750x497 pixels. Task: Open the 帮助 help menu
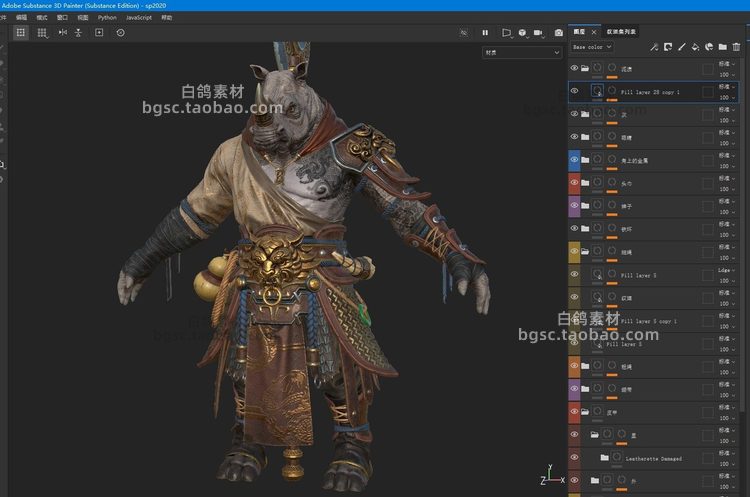coord(166,17)
